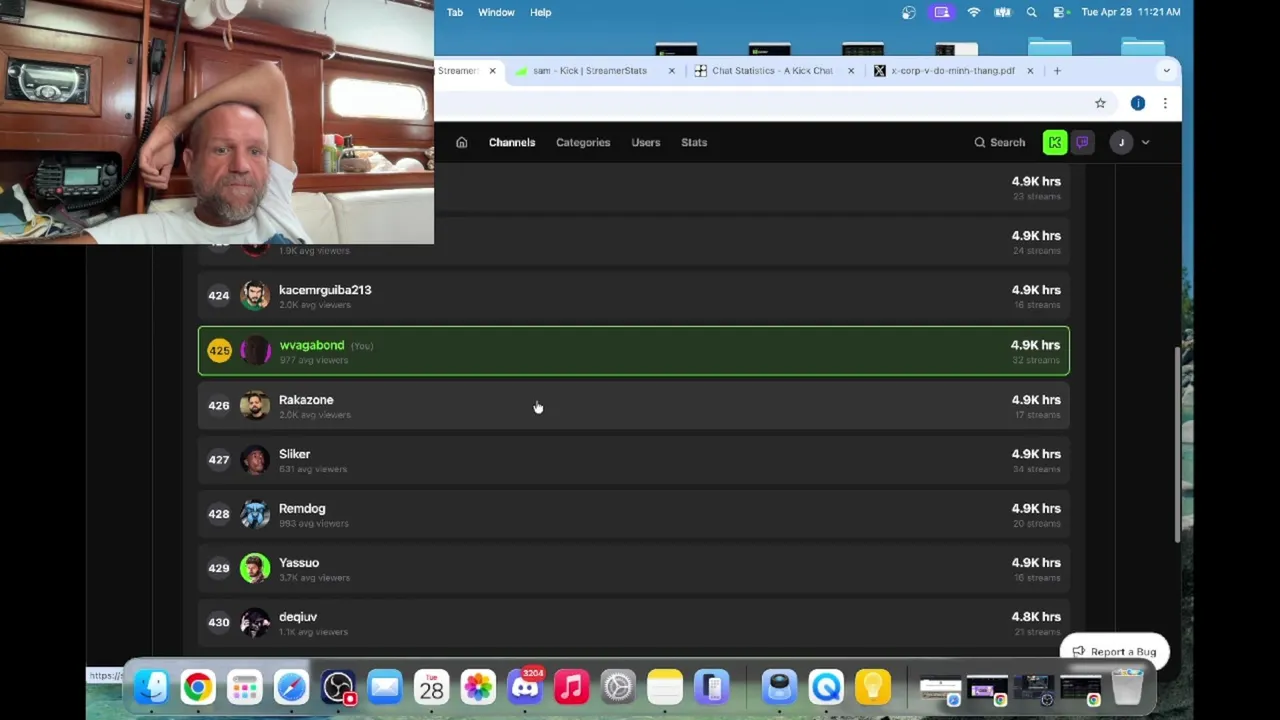Open the Chrome profile icon
The image size is (1280, 720).
coord(1138,103)
